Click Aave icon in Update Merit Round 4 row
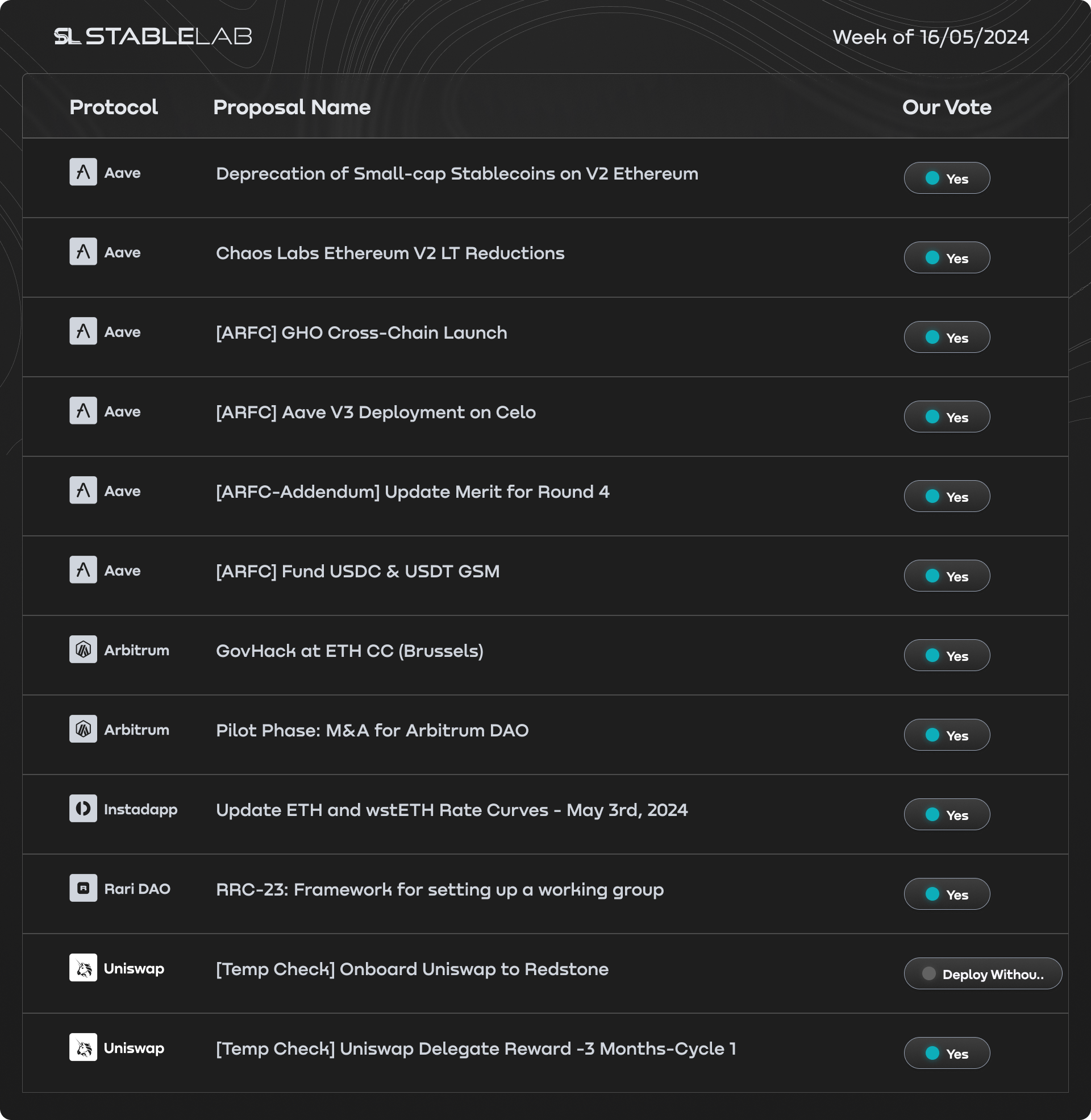 click(83, 490)
